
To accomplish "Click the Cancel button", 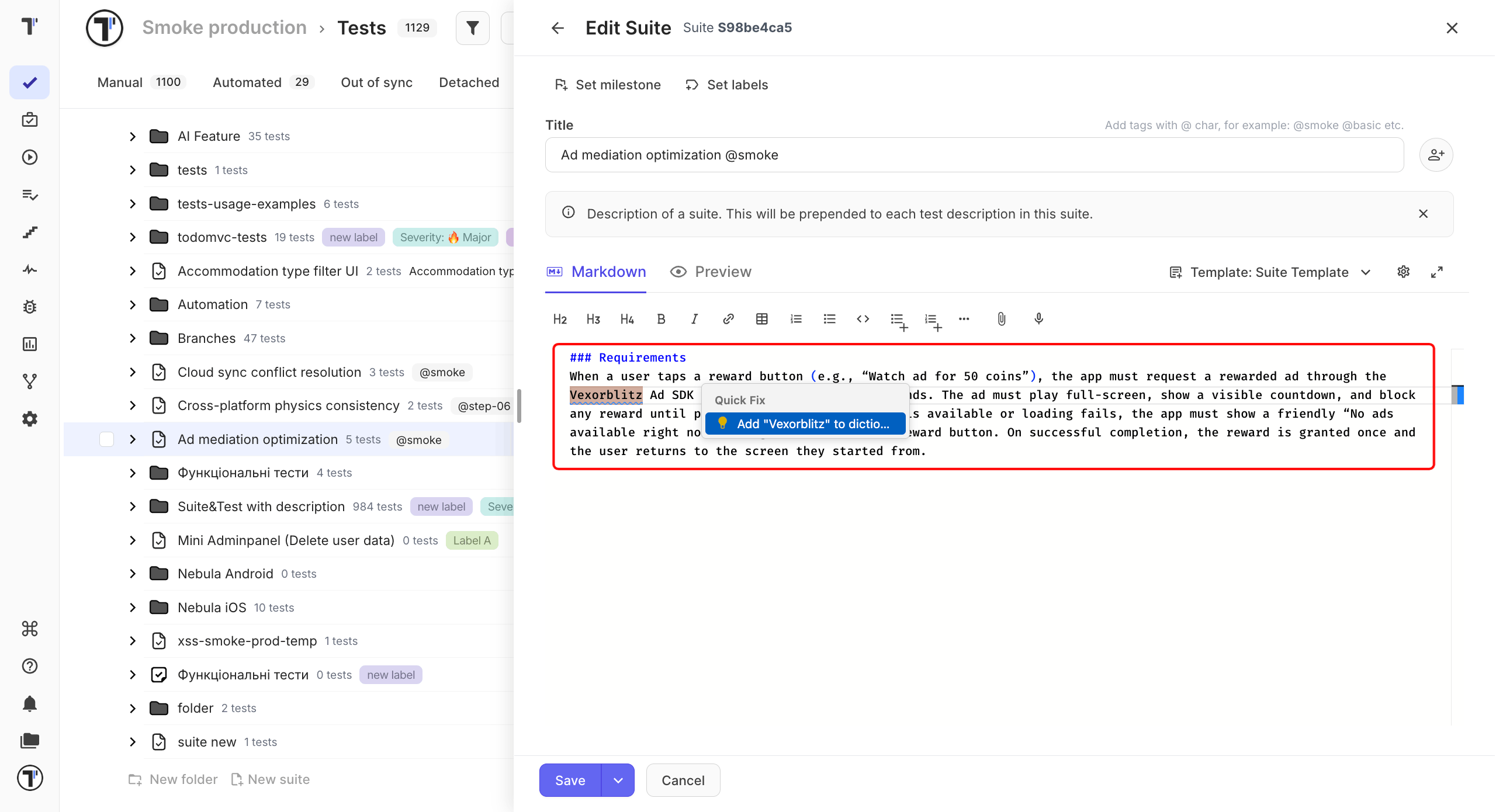I will (x=683, y=780).
